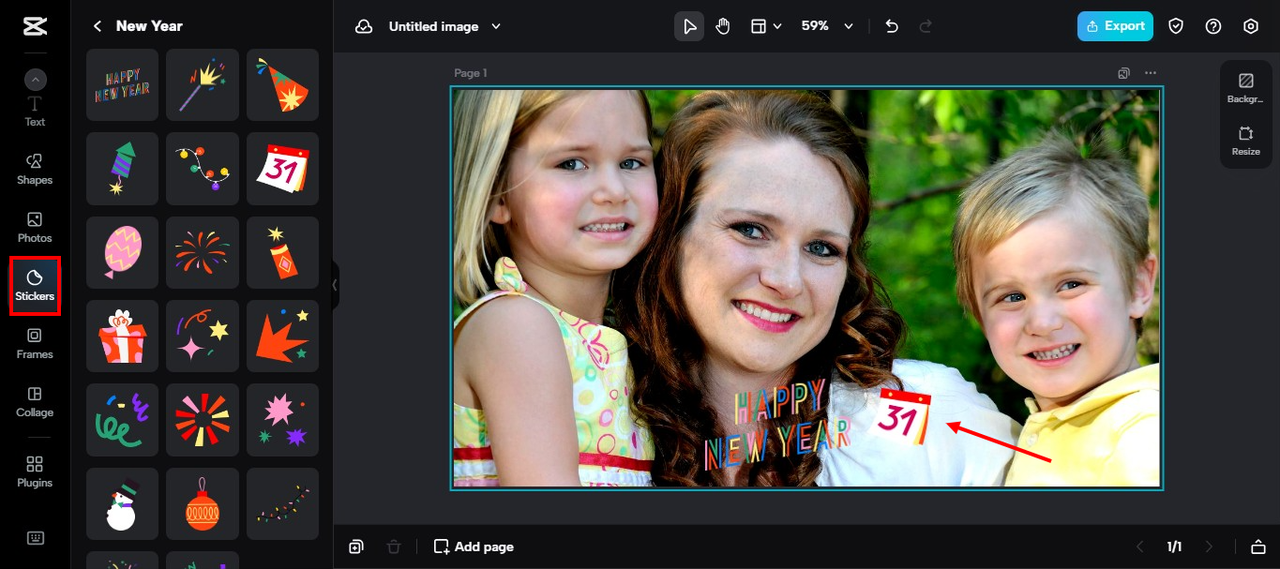Viewport: 1280px width, 569px height.
Task: Click the add page copy icon at bottom left
Action: (x=356, y=547)
